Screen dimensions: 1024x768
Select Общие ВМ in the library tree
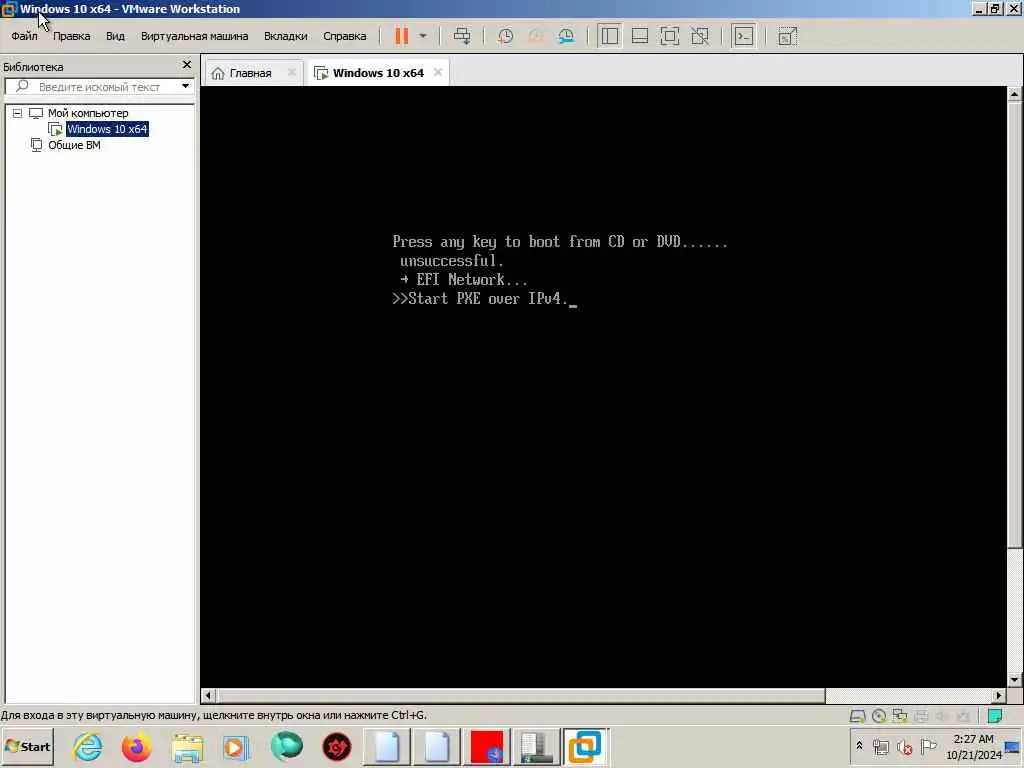74,145
